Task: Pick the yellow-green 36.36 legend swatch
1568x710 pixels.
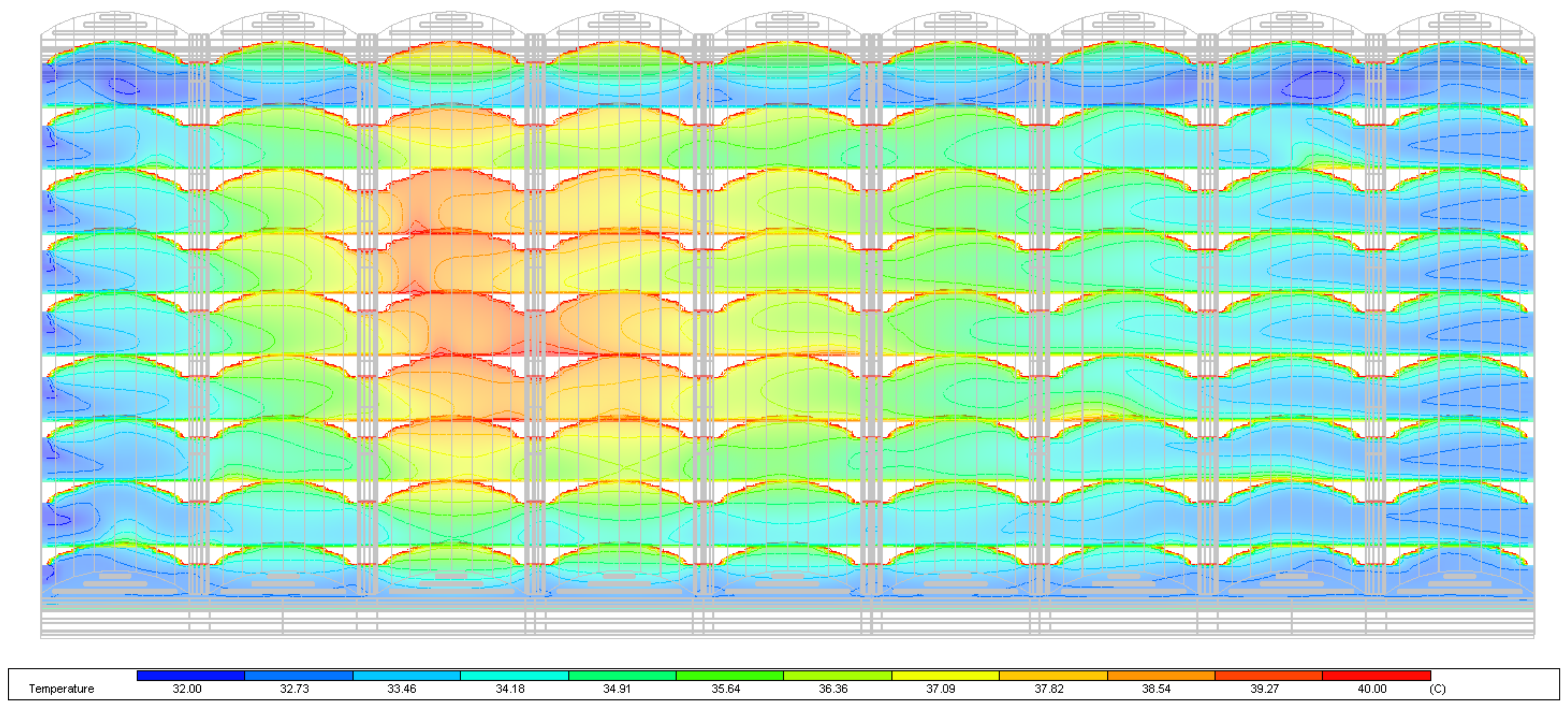Action: pyautogui.click(x=837, y=675)
